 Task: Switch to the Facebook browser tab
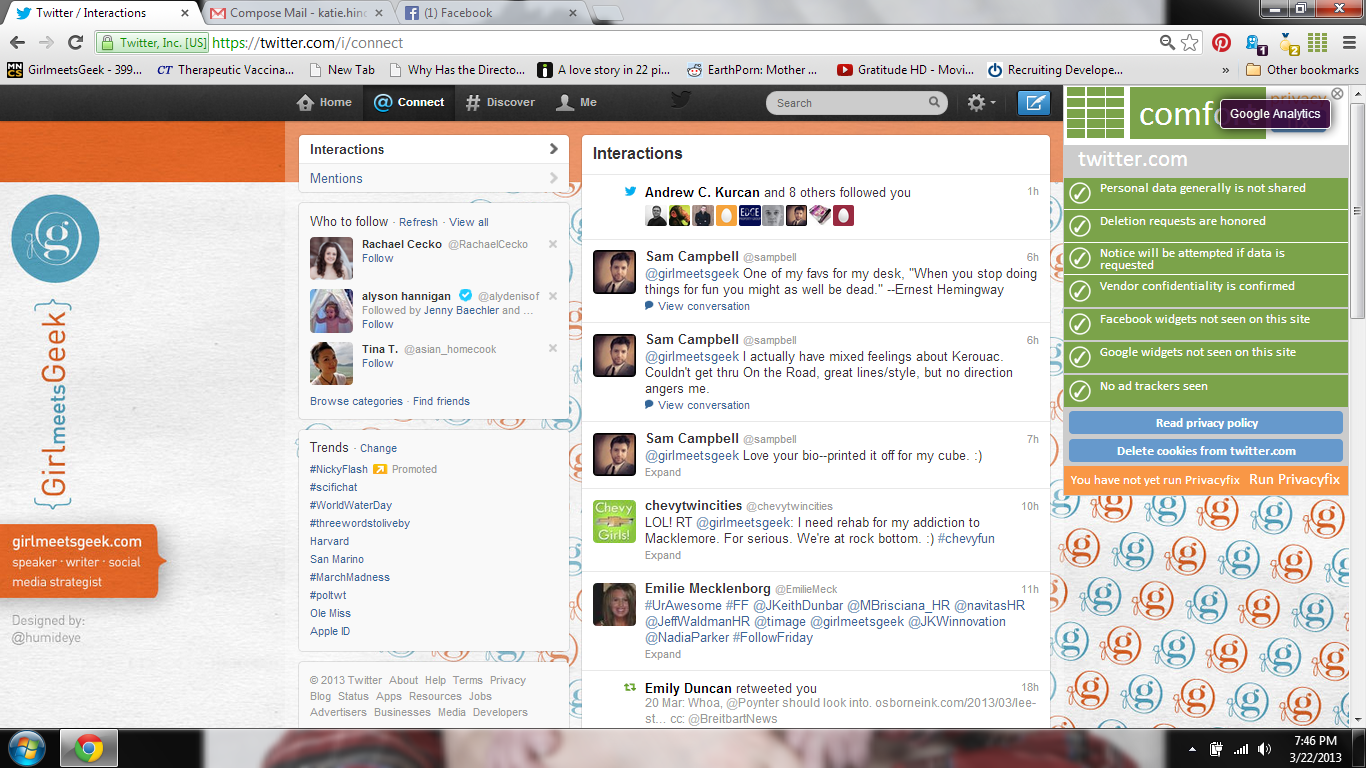(x=491, y=13)
